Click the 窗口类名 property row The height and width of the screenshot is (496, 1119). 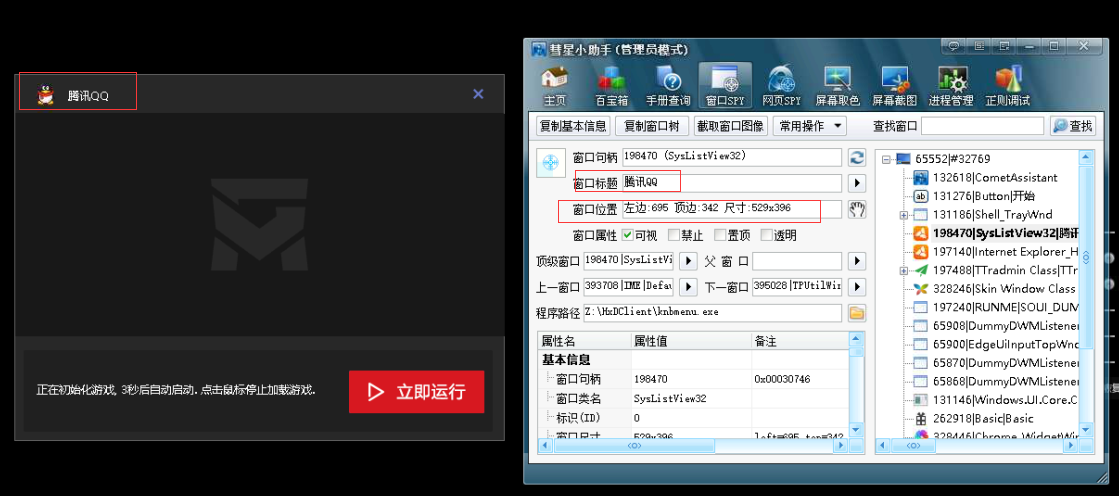pyautogui.click(x=694, y=398)
